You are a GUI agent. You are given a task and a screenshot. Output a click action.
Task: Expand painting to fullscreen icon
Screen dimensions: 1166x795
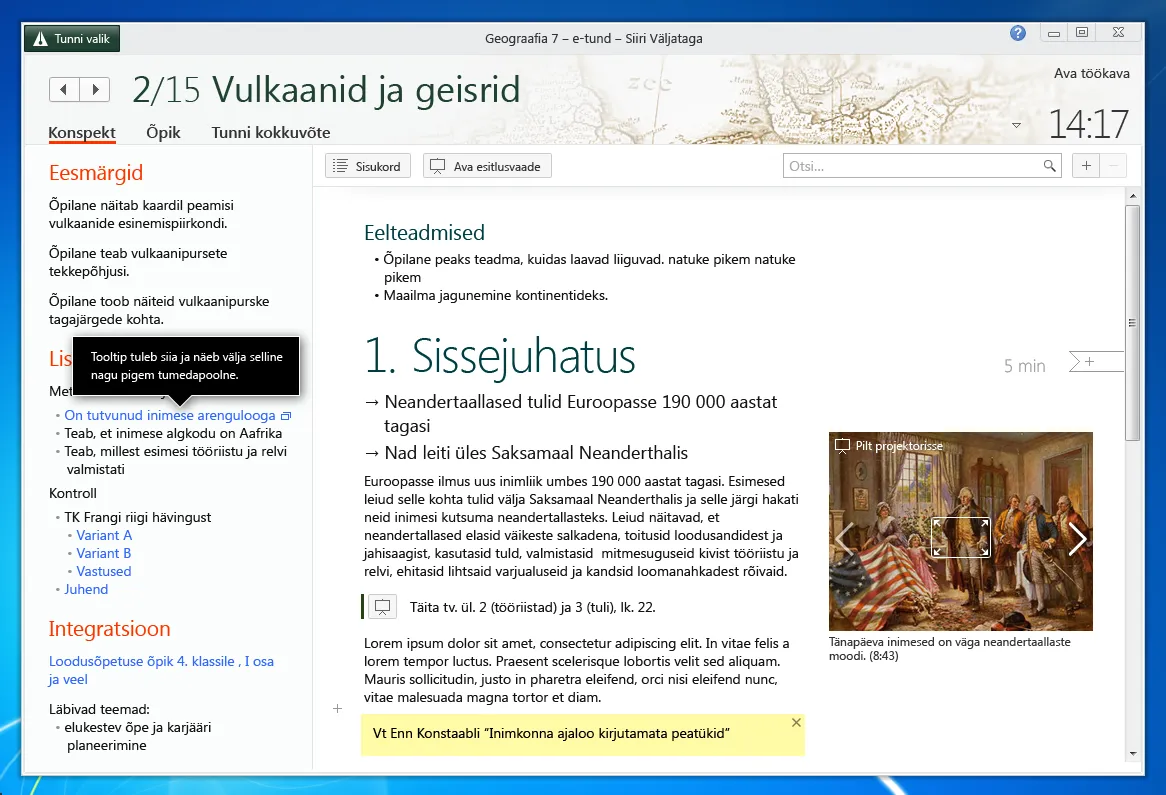961,537
